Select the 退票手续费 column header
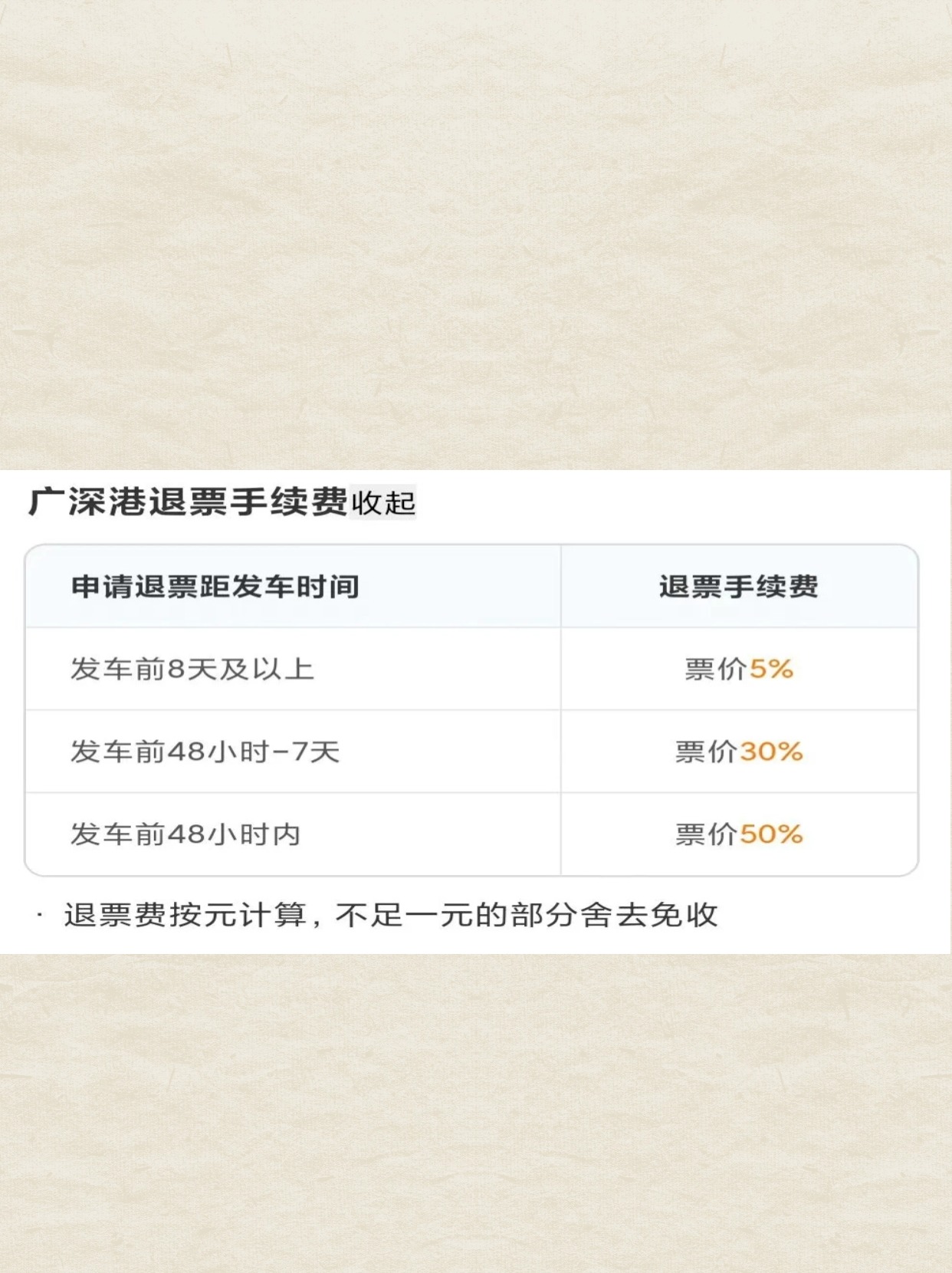 (x=739, y=587)
